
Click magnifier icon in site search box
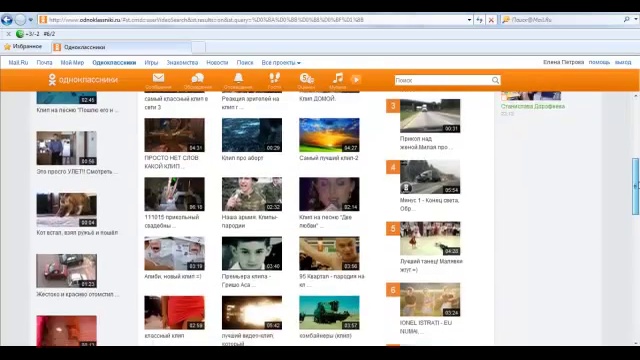(x=495, y=80)
